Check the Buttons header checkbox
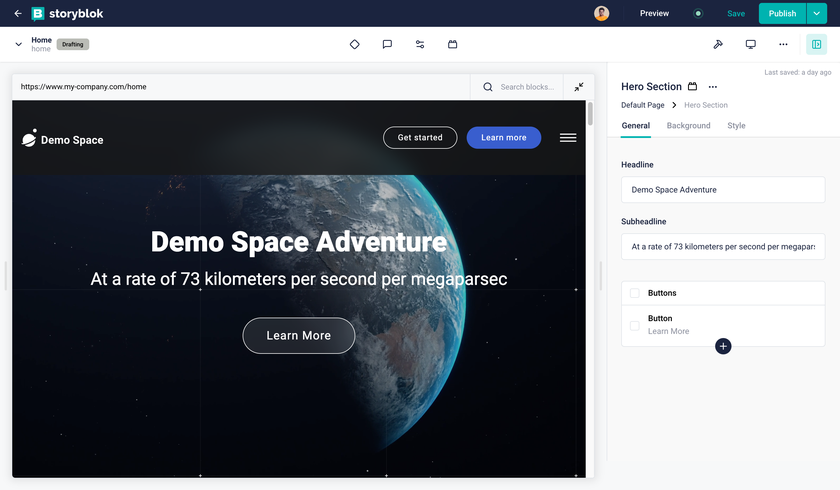This screenshot has width=840, height=490. 634,293
